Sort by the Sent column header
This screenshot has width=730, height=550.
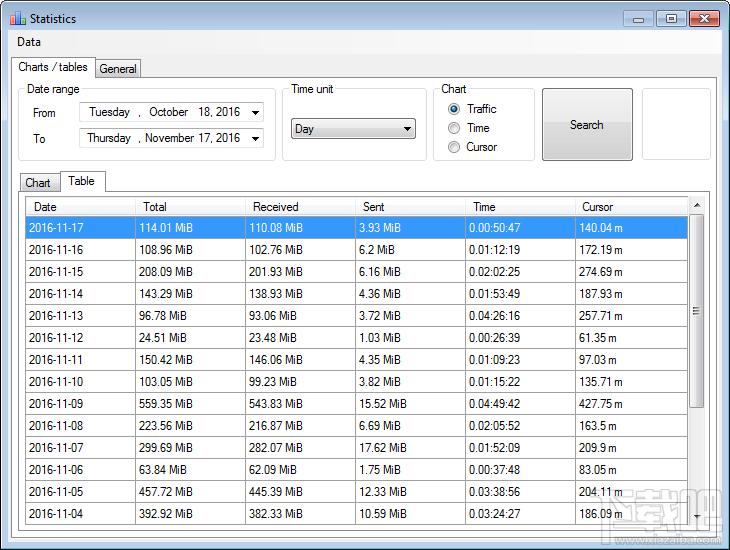(x=410, y=207)
